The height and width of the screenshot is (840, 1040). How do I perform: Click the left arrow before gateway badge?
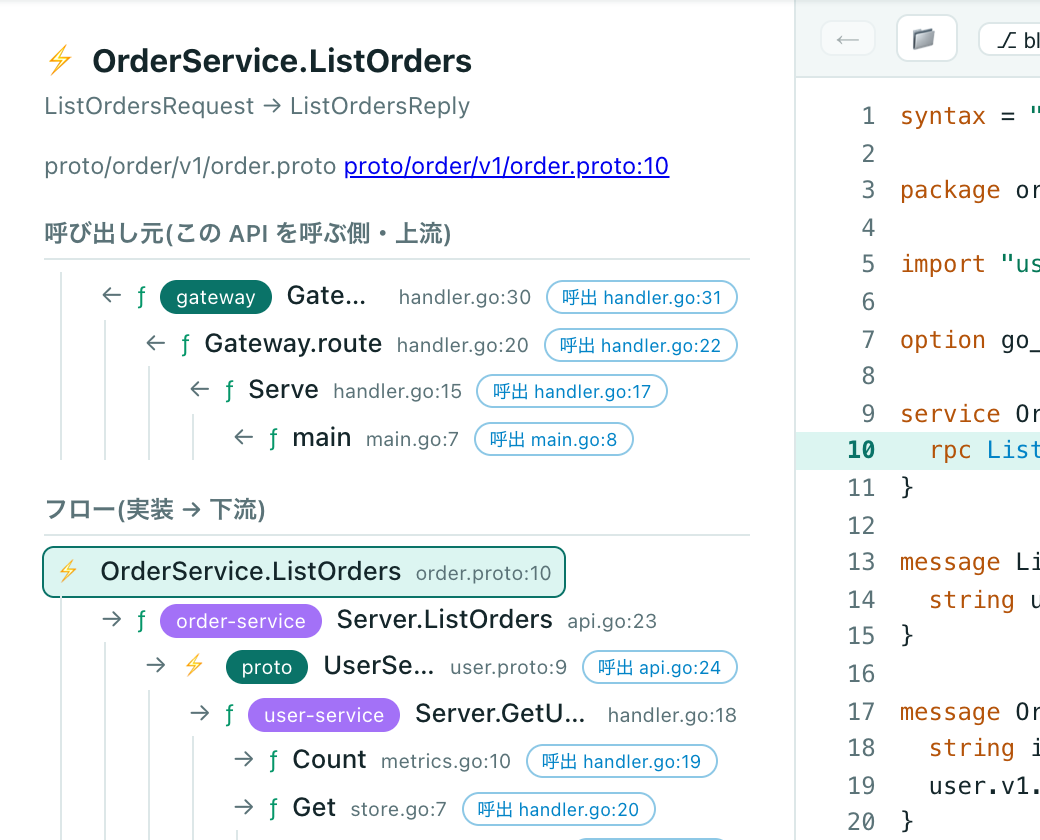pos(111,295)
